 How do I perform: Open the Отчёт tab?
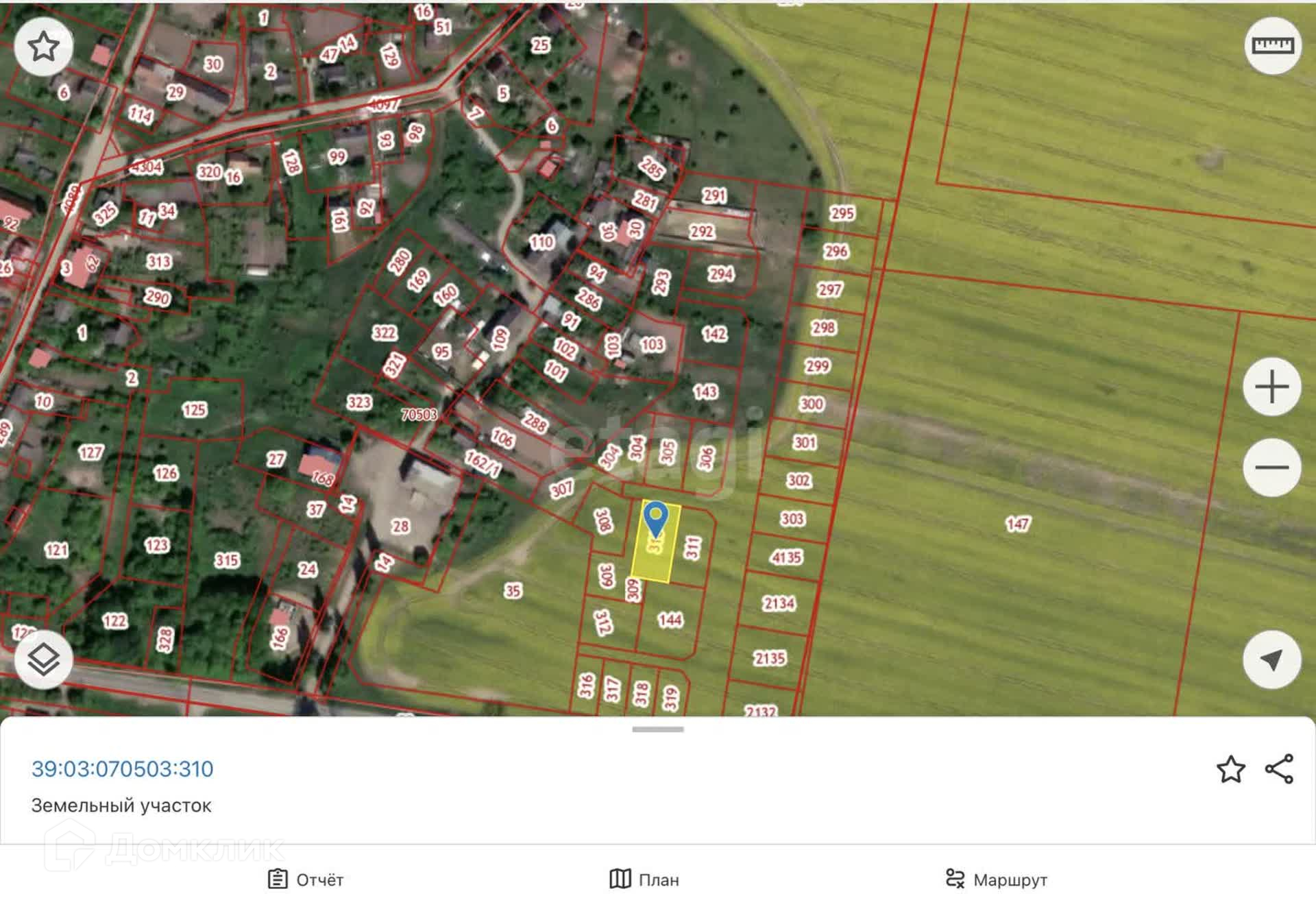tap(306, 880)
